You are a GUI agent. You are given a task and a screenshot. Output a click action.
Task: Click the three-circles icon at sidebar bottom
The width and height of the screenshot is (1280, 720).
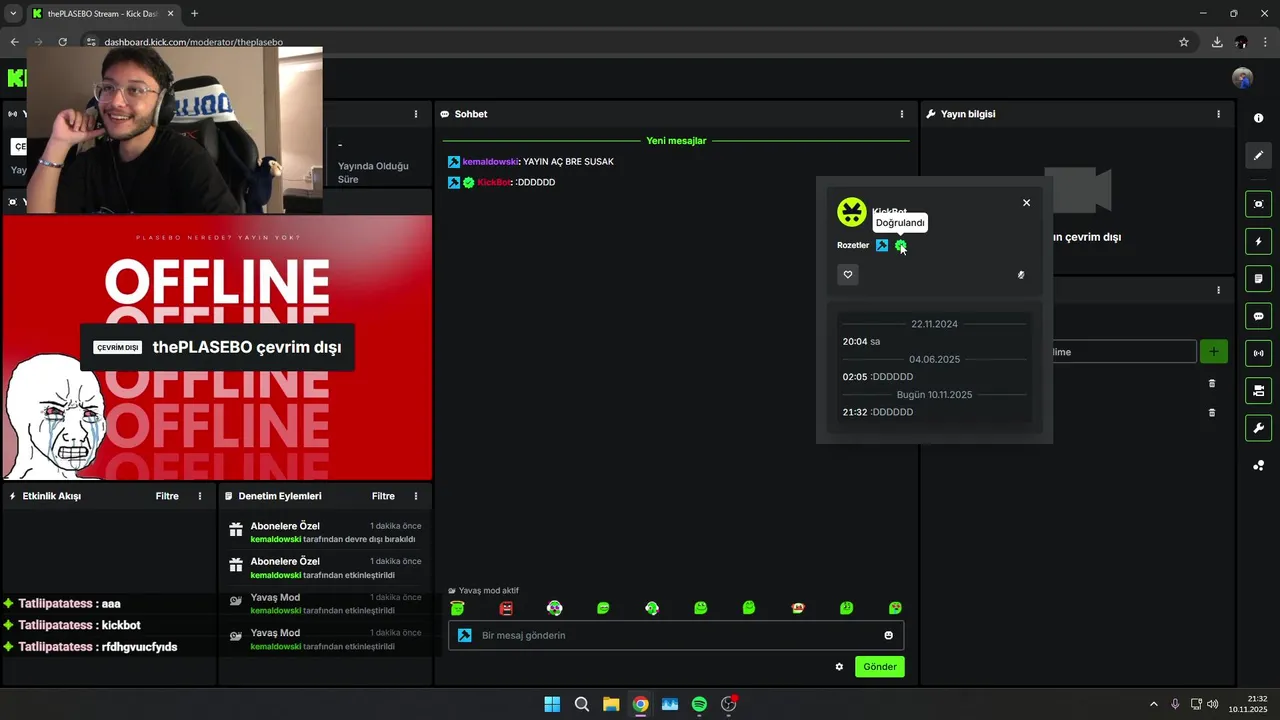tap(1258, 466)
